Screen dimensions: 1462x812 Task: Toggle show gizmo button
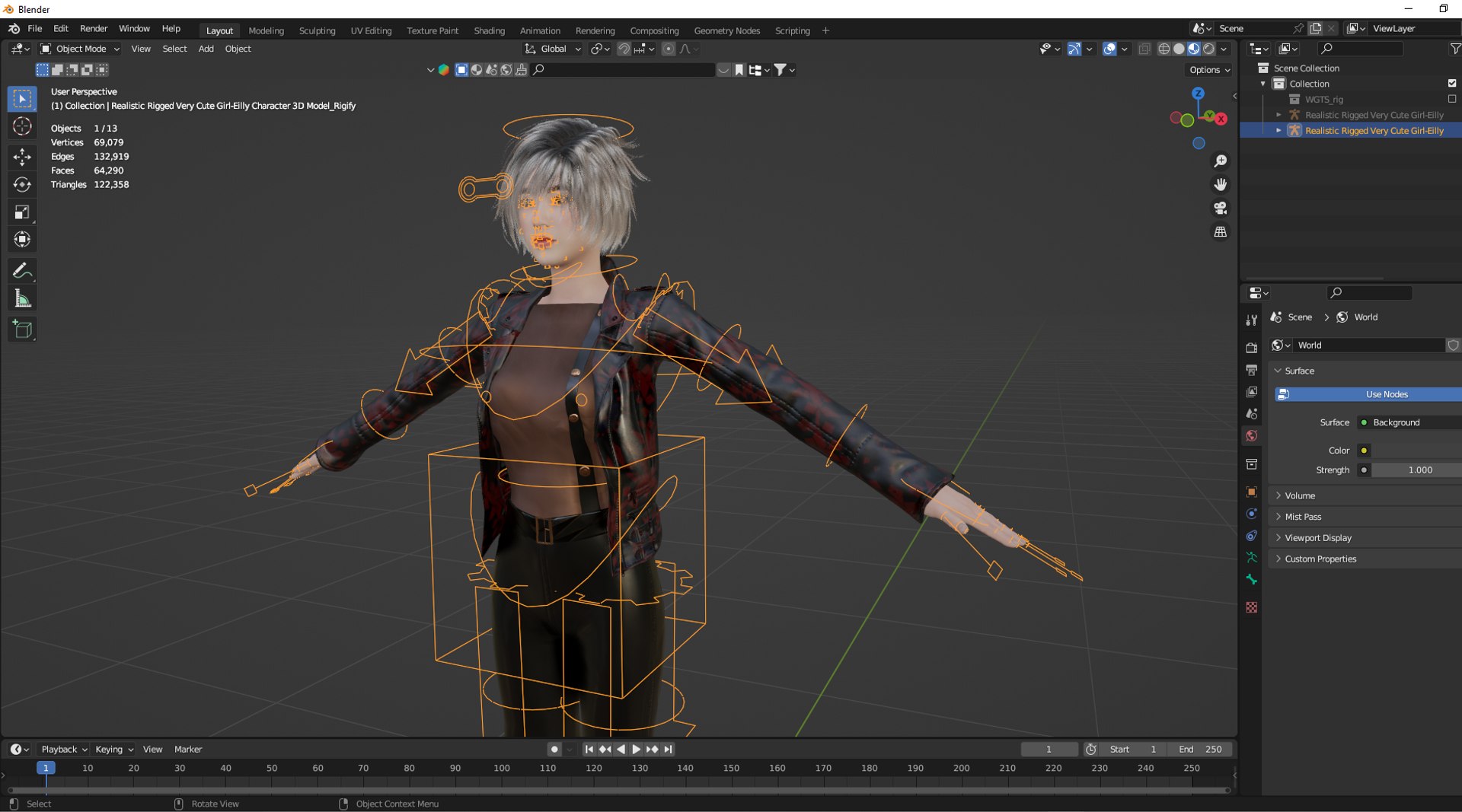click(1074, 49)
